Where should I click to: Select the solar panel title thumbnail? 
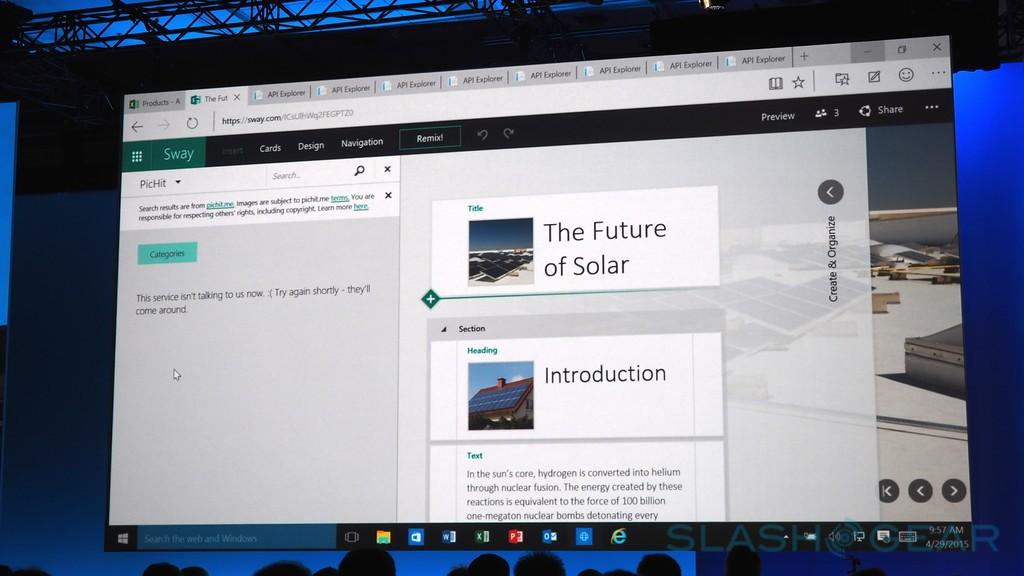pos(501,252)
